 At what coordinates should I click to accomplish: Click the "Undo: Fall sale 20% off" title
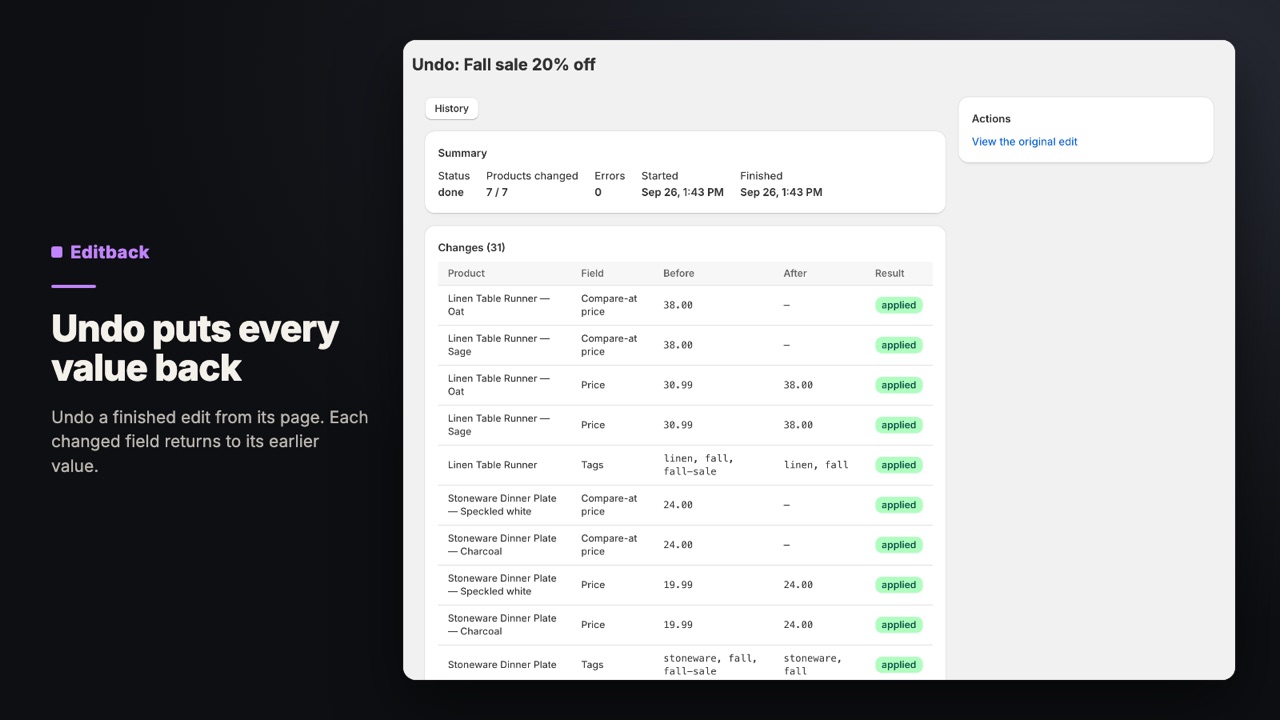504,65
